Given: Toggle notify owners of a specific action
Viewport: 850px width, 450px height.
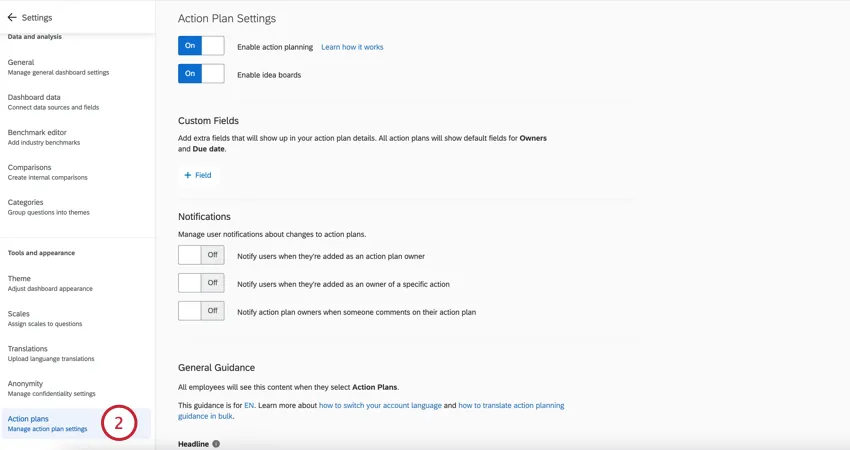Looking at the screenshot, I should click(x=201, y=283).
